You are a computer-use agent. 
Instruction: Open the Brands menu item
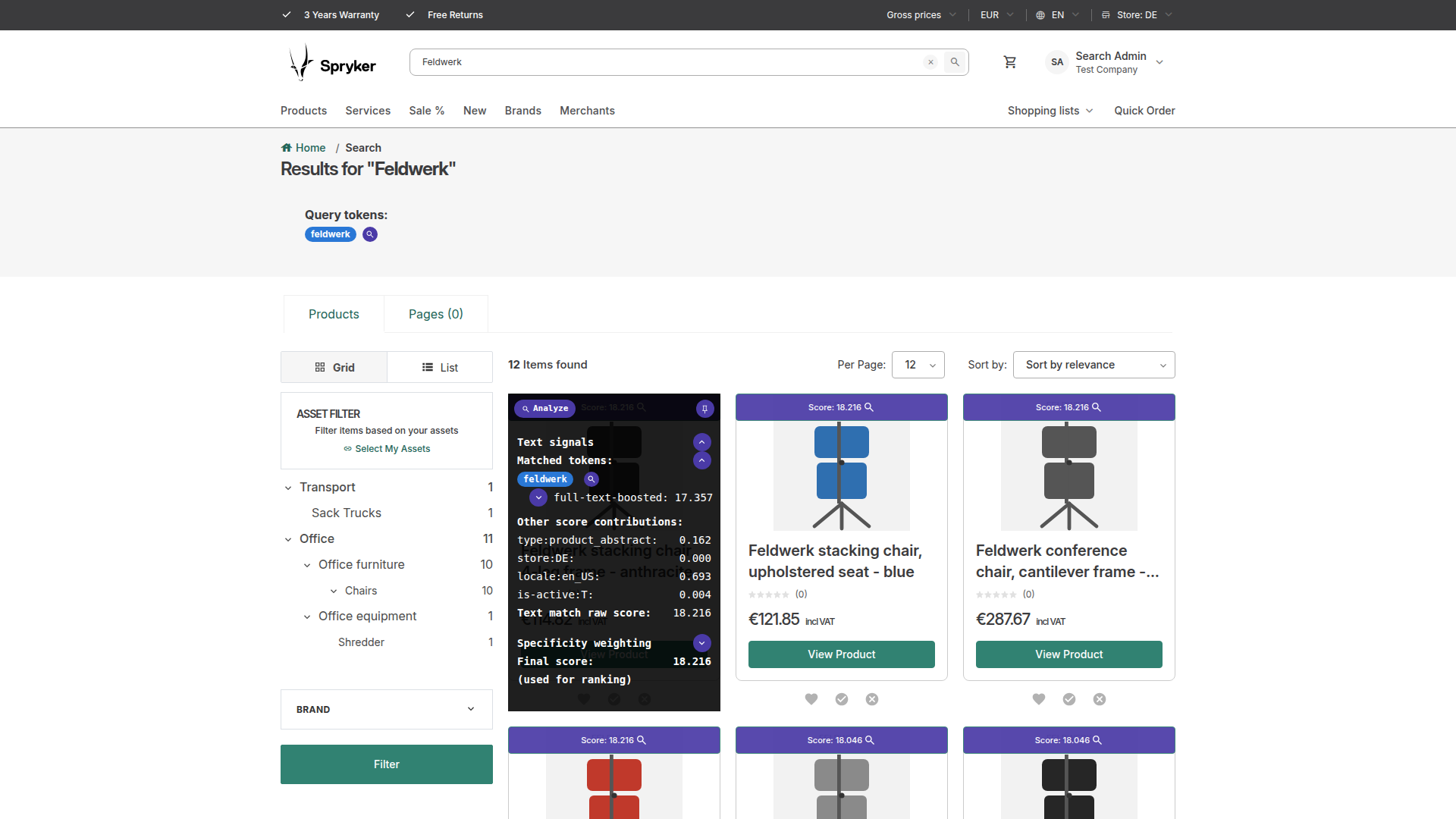[x=523, y=111]
